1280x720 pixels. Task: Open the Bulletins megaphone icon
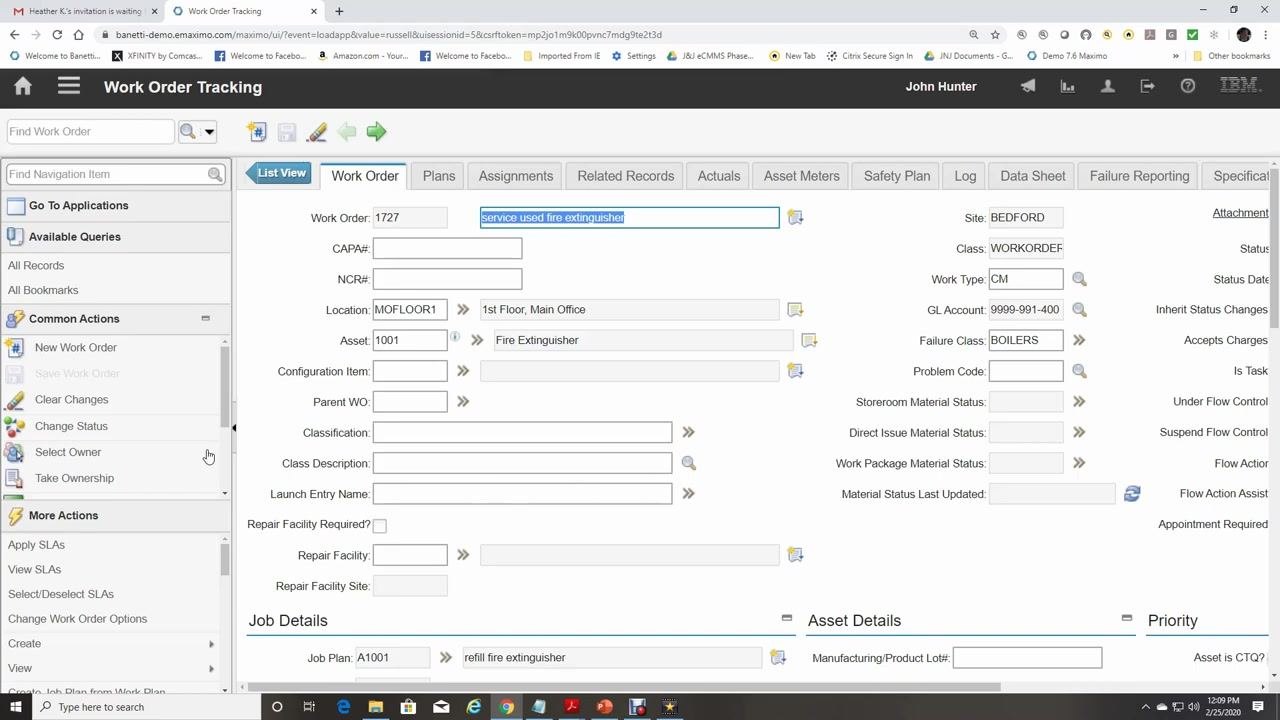[1028, 86]
